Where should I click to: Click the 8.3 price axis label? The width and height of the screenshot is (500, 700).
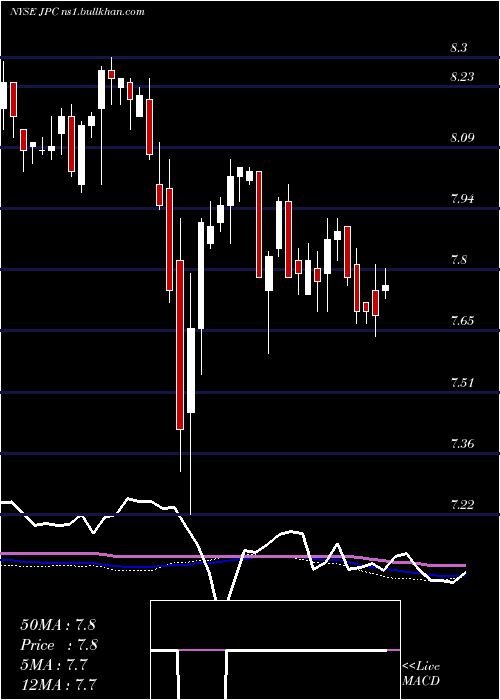[458, 48]
